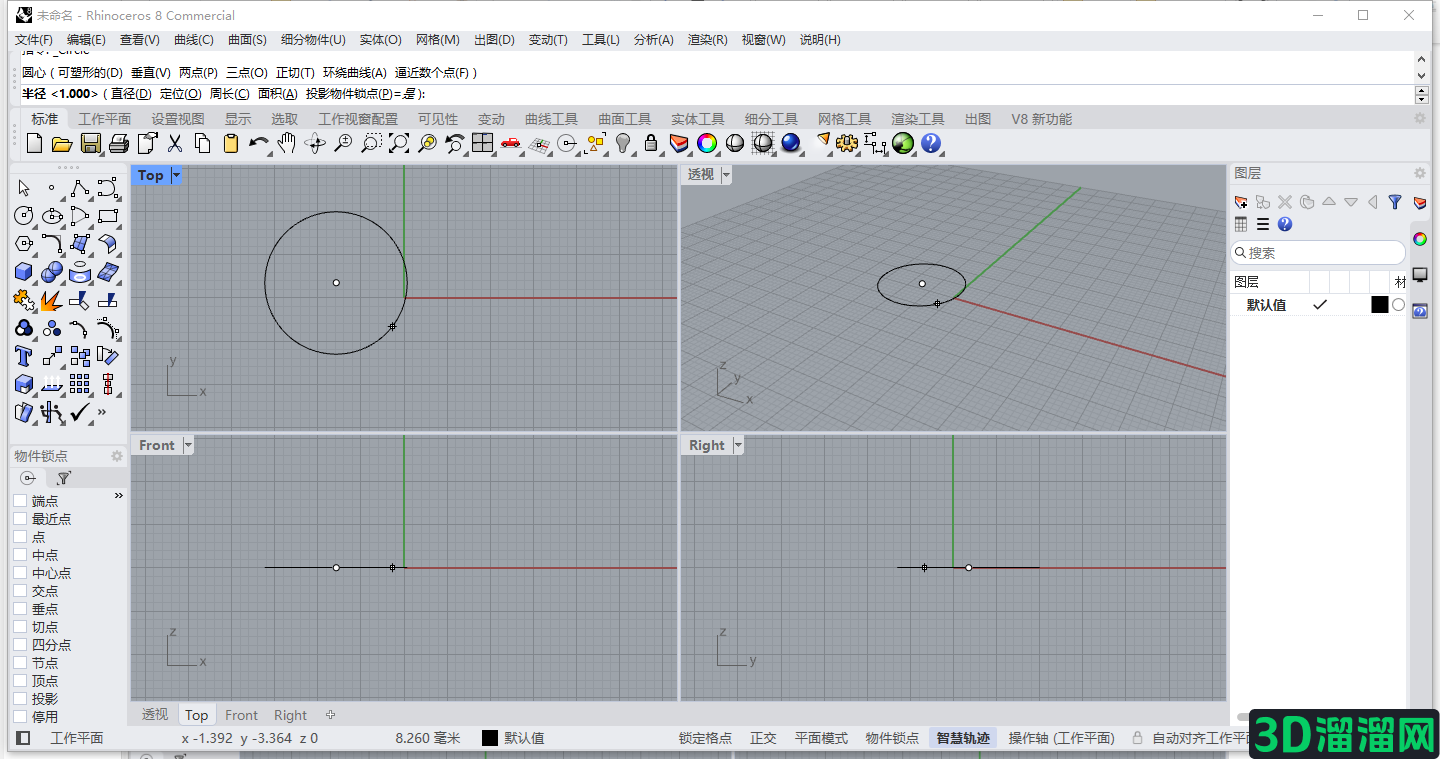Turn on the 切点 object snap
This screenshot has height=759, width=1440.
pos(20,627)
